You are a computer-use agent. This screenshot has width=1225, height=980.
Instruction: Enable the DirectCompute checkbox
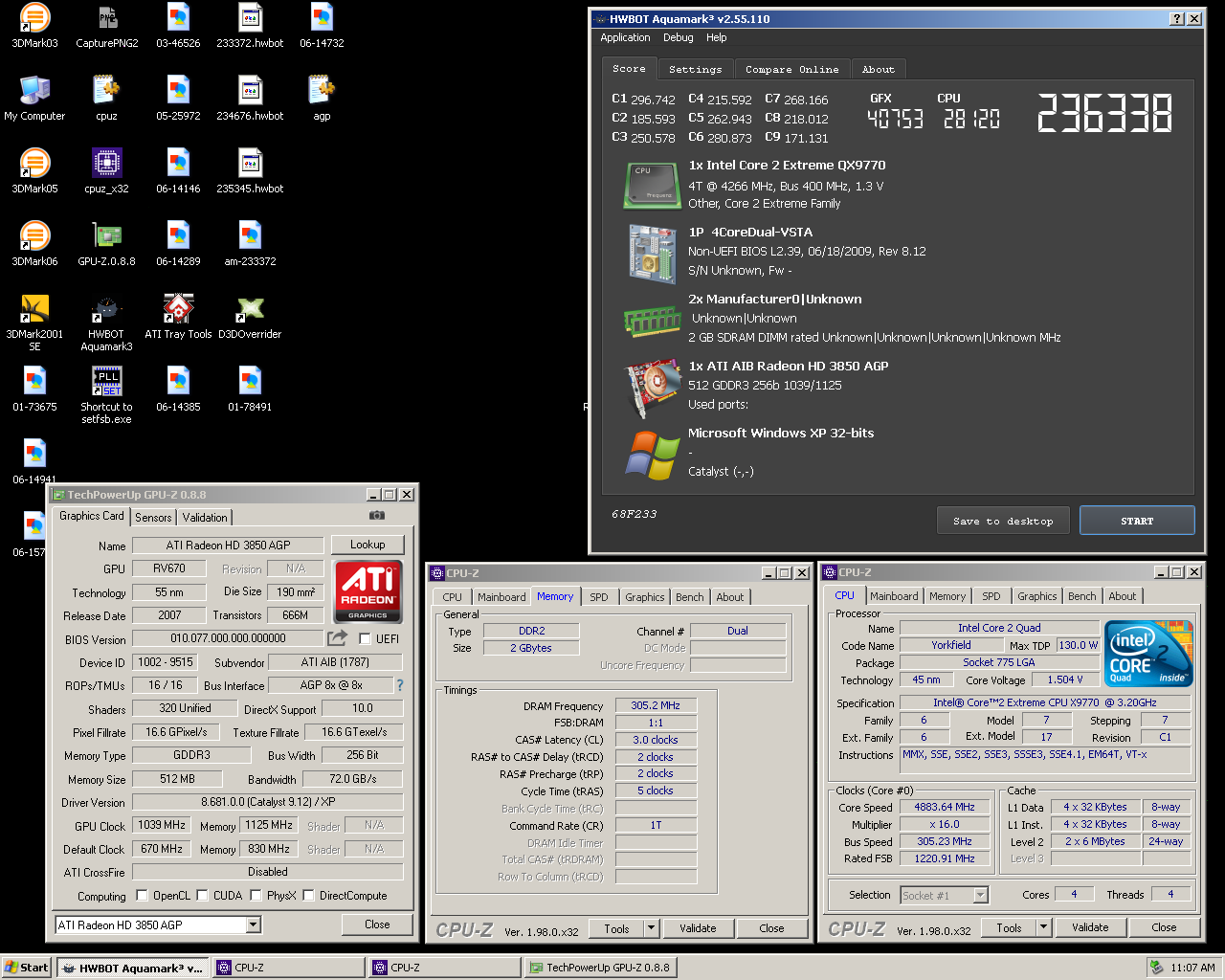coord(308,896)
